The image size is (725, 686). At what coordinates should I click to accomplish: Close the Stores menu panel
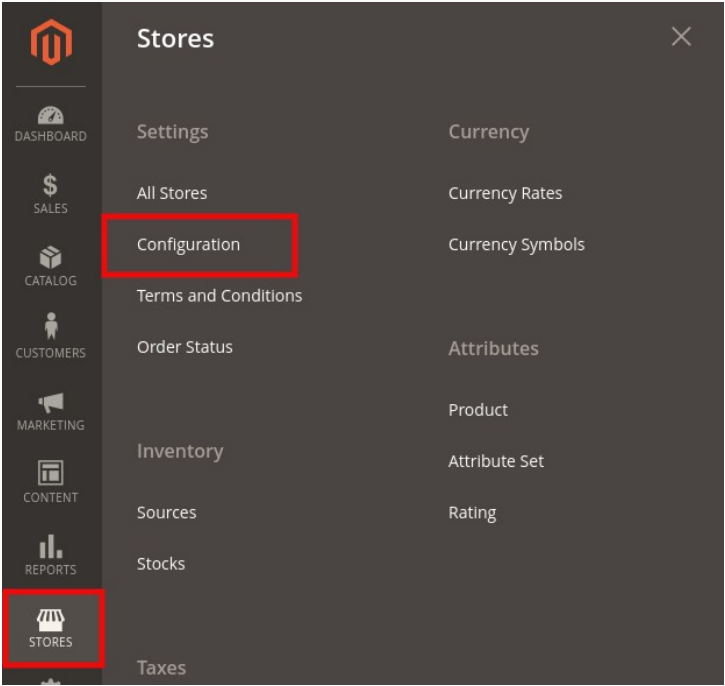681,38
